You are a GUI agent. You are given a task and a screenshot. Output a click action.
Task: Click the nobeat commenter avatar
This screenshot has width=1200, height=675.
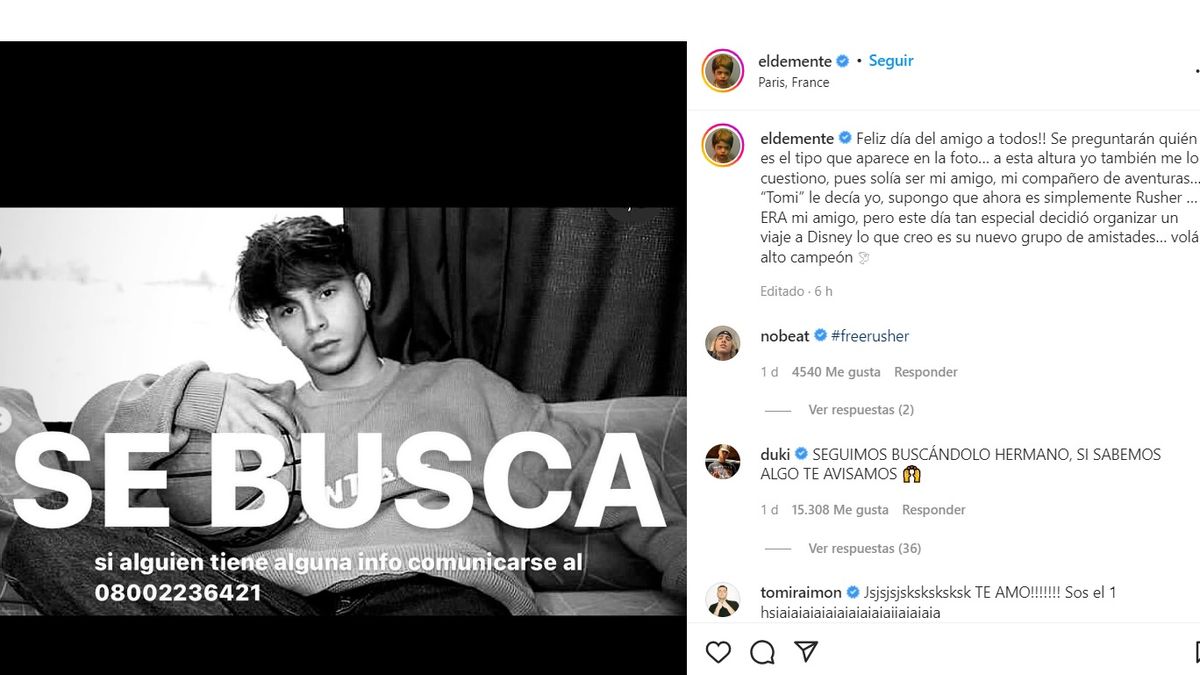click(x=722, y=343)
